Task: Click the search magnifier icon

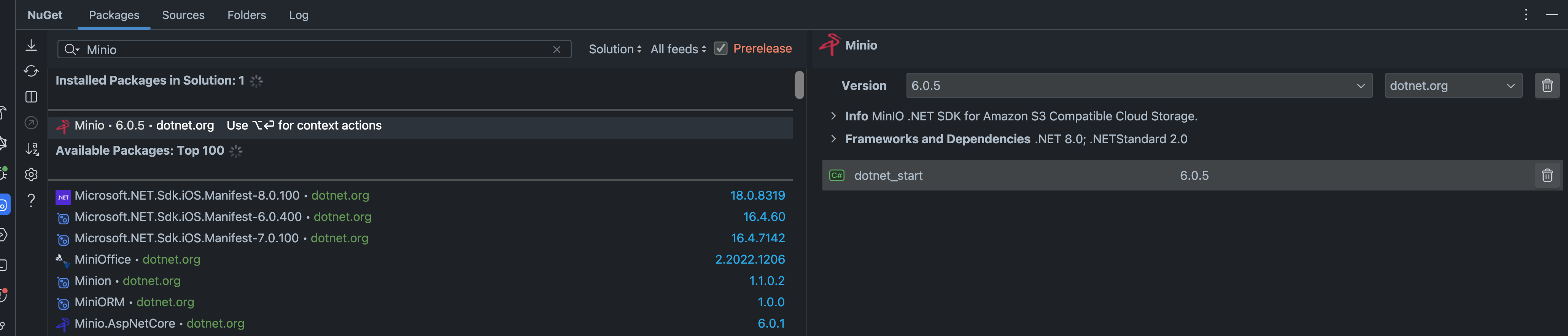Action: click(71, 50)
